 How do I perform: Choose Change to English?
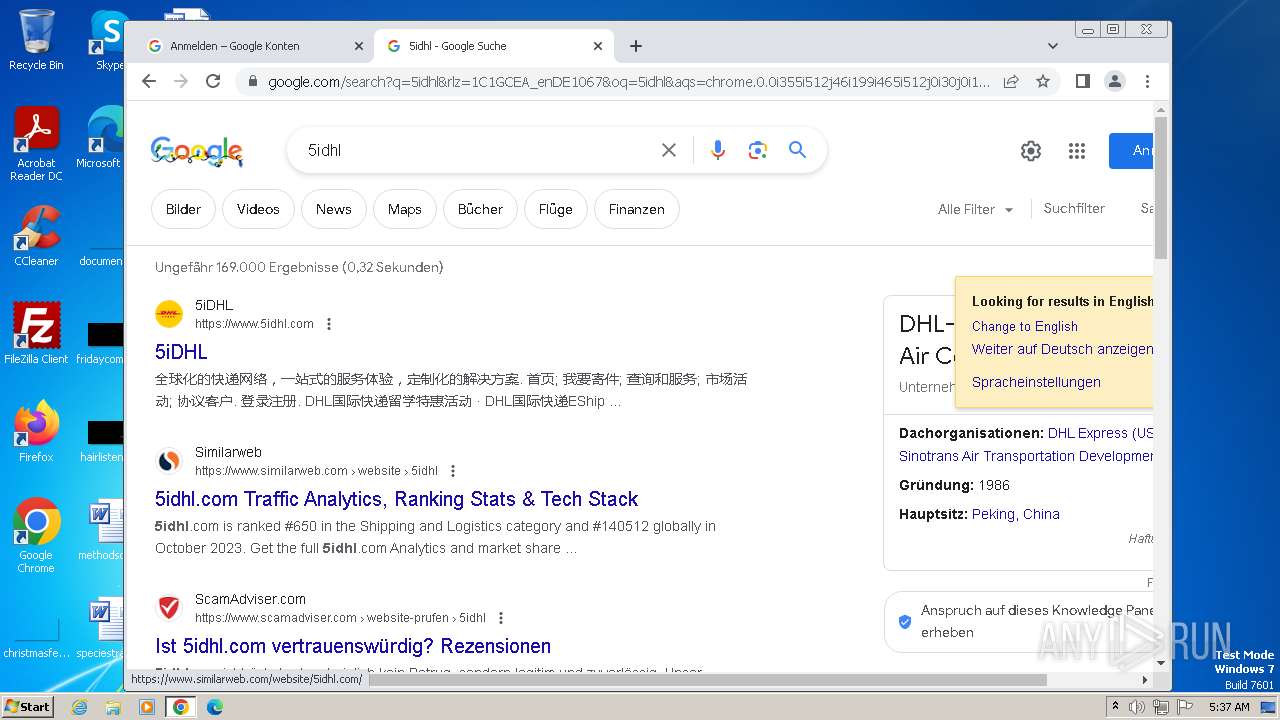pos(1025,326)
